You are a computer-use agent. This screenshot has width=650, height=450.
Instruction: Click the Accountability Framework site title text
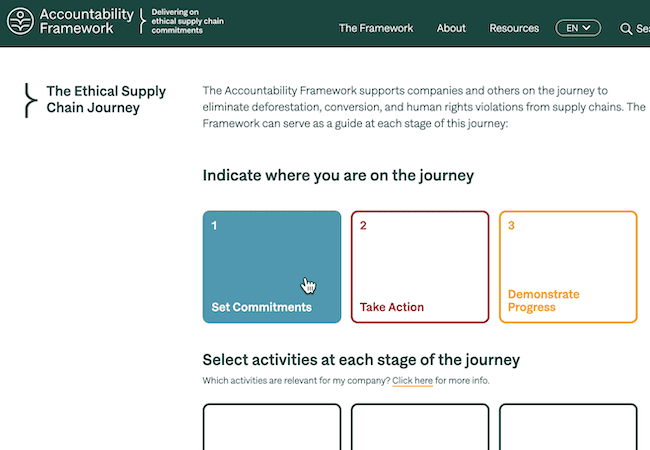point(87,21)
